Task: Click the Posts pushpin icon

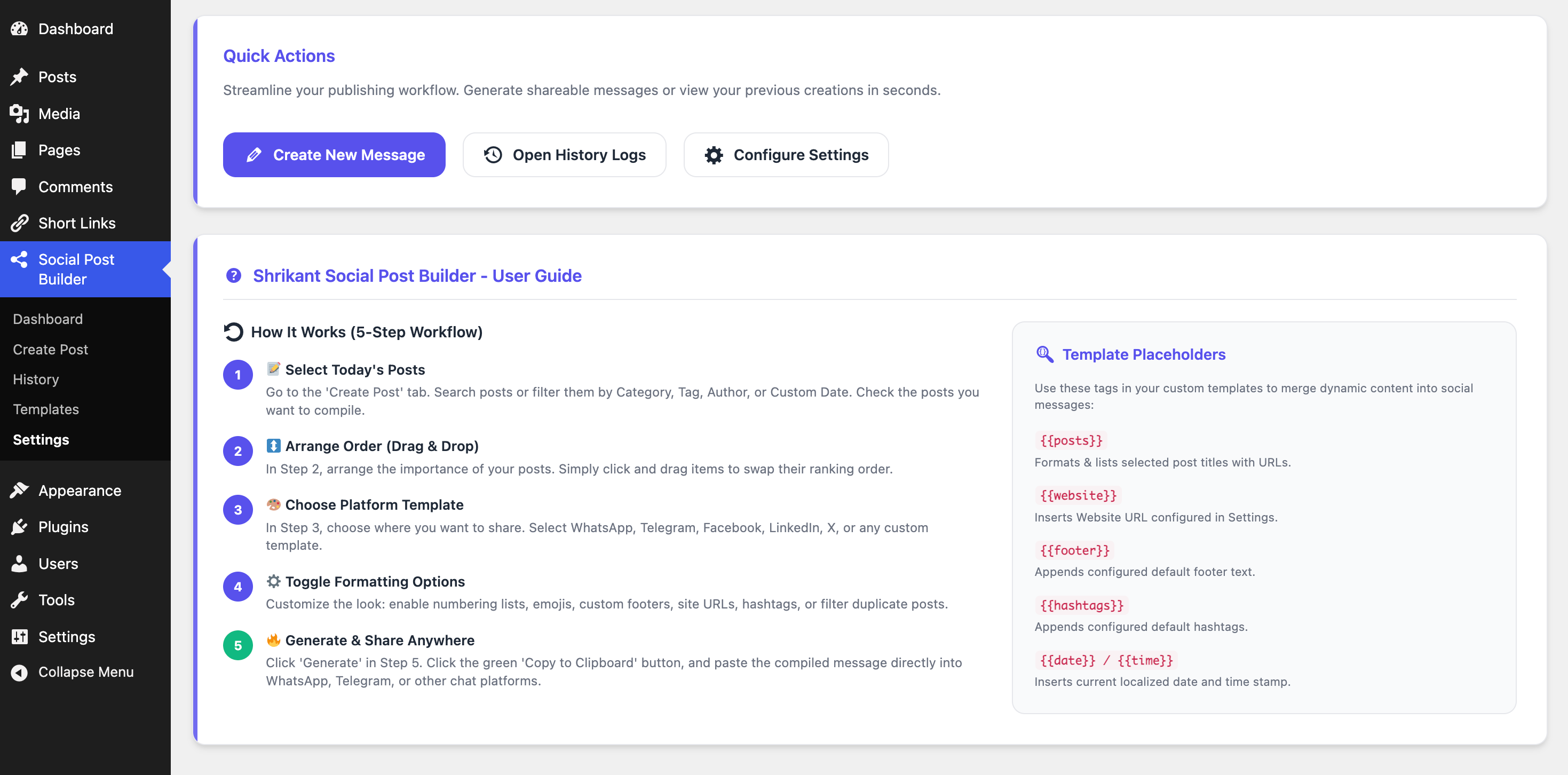Action: pos(19,77)
